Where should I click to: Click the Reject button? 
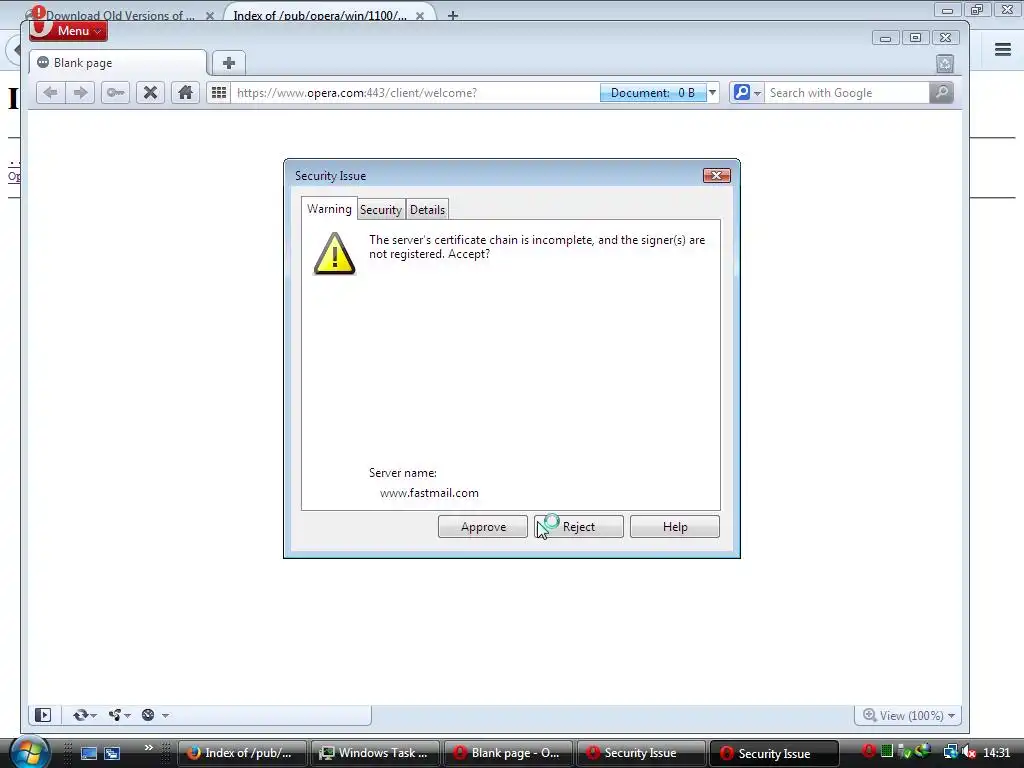(x=579, y=526)
